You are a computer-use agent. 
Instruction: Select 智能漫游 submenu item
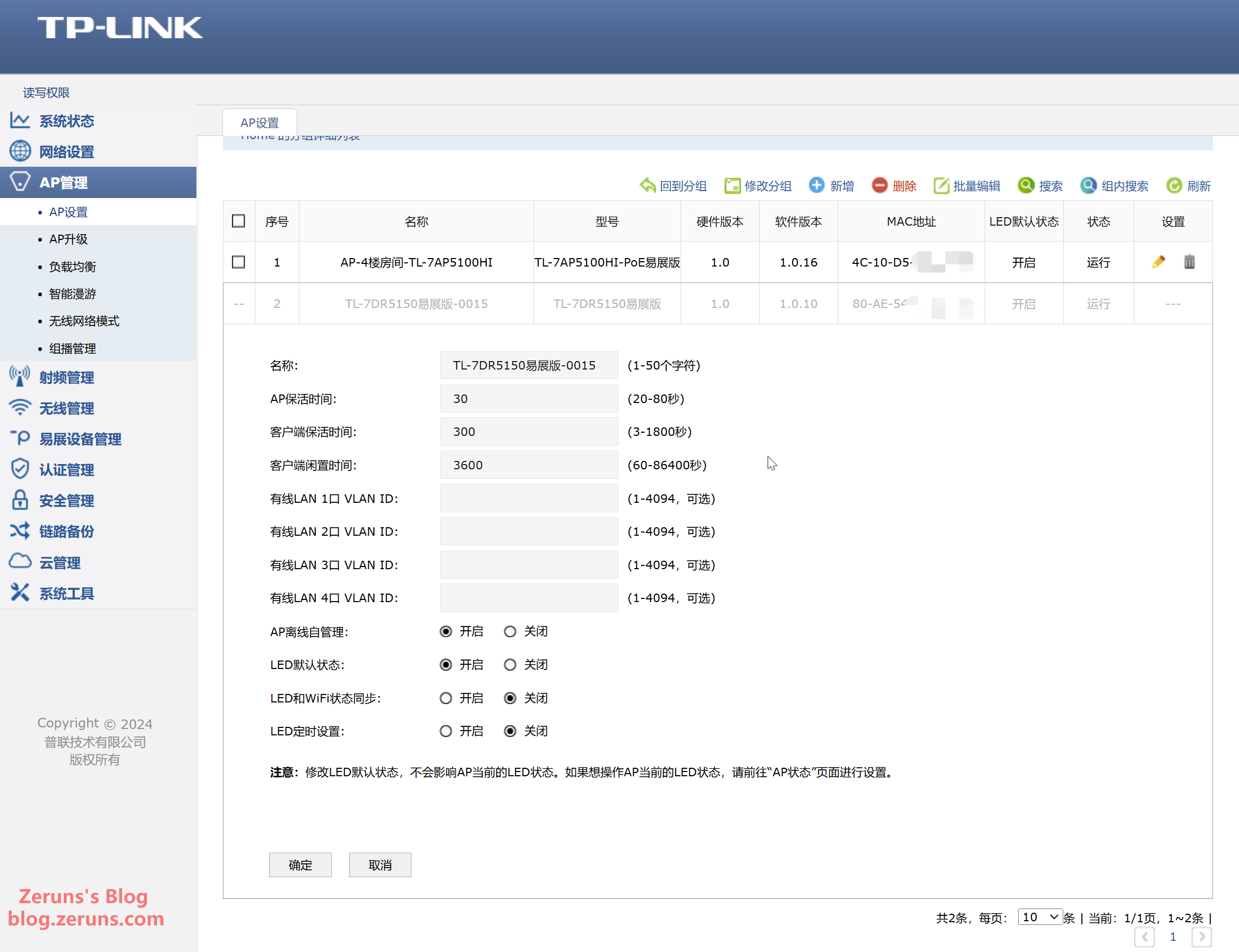point(73,294)
